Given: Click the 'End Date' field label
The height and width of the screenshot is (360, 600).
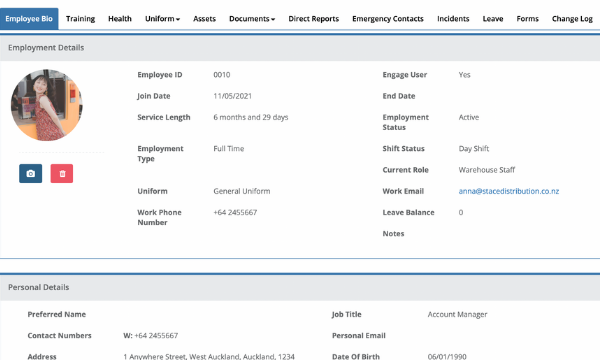Looking at the screenshot, I should click(x=399, y=96).
